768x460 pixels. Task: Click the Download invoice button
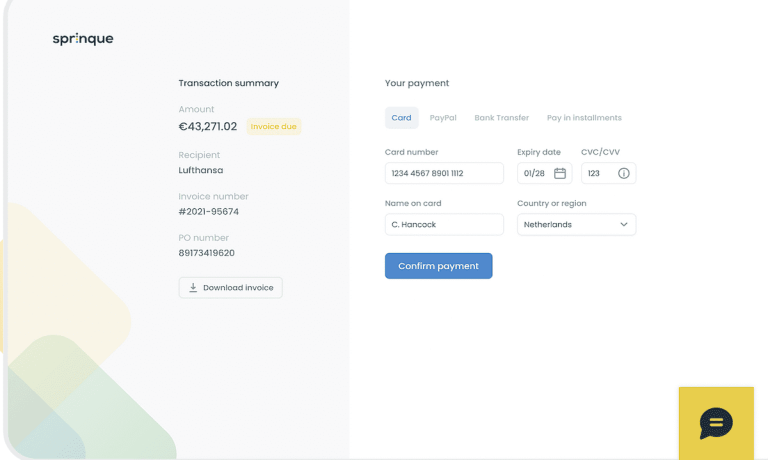pyautogui.click(x=231, y=288)
